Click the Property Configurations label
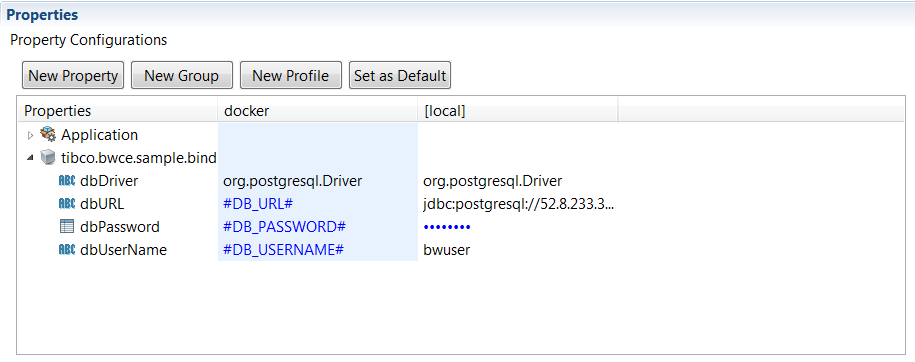The height and width of the screenshot is (362, 915). (x=89, y=40)
